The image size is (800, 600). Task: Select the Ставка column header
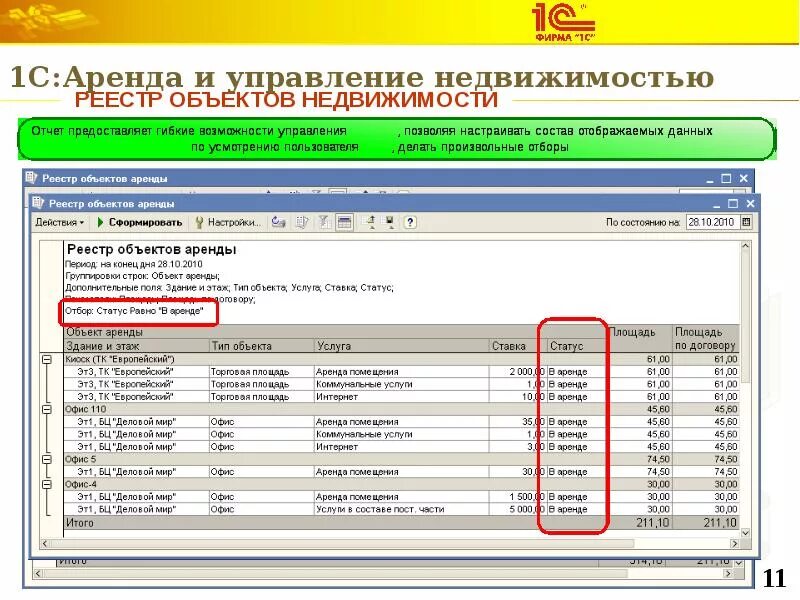click(x=517, y=346)
